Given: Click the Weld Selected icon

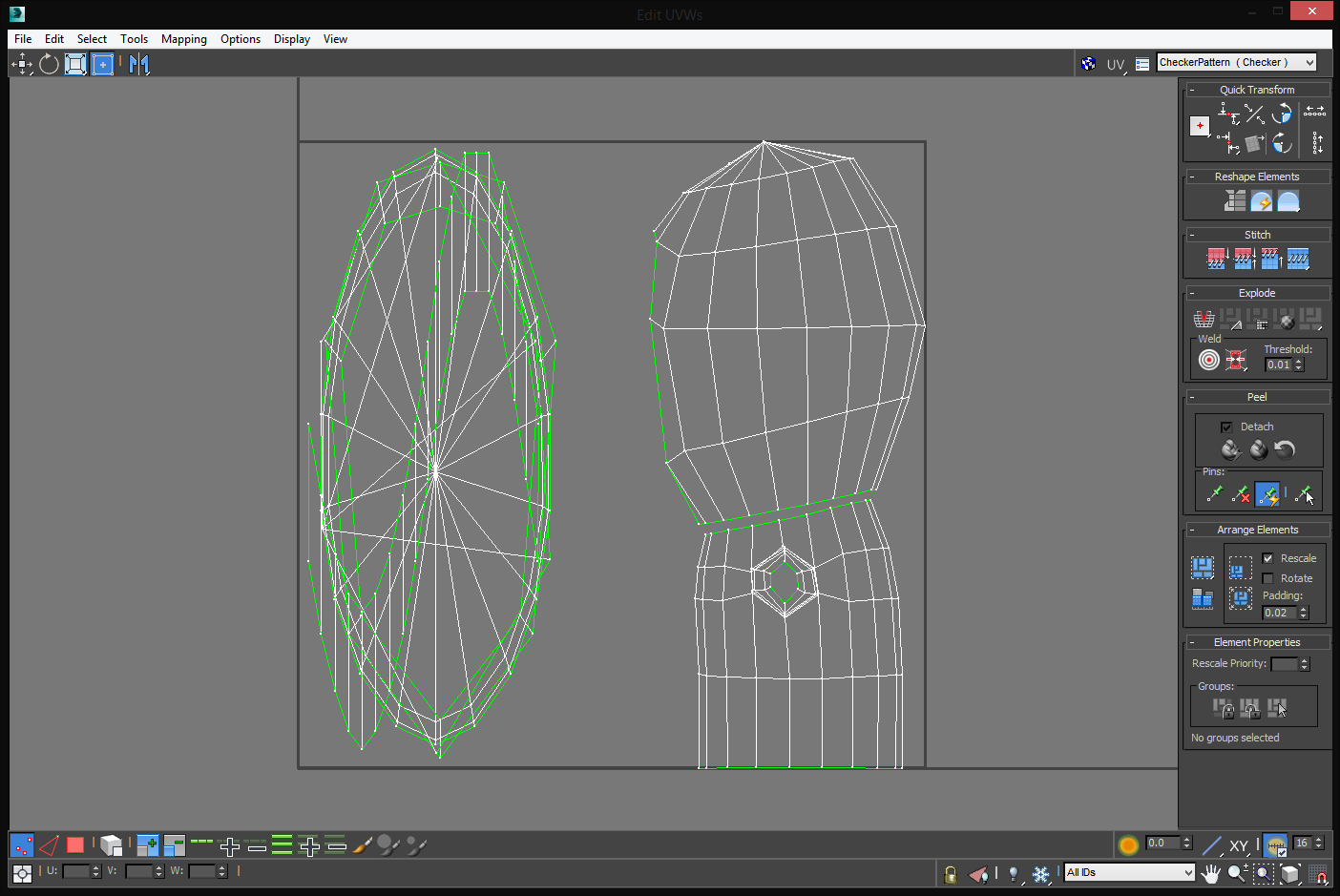Looking at the screenshot, I should pos(1236,360).
